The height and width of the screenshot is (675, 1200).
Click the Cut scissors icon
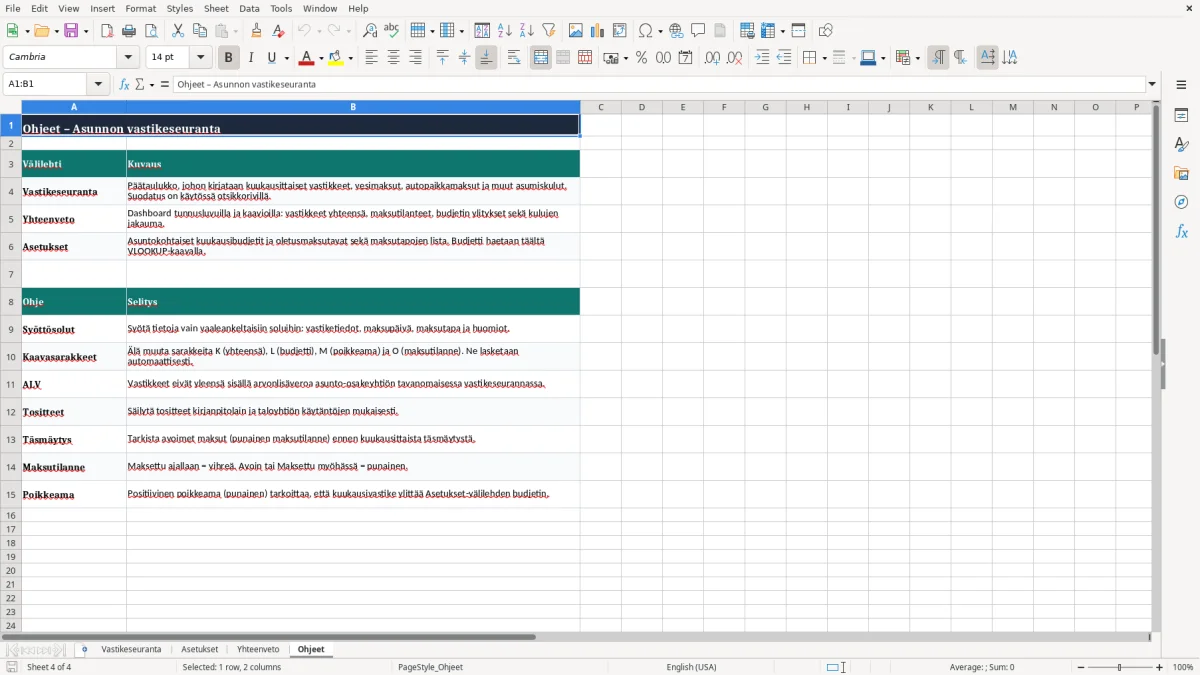pyautogui.click(x=178, y=31)
